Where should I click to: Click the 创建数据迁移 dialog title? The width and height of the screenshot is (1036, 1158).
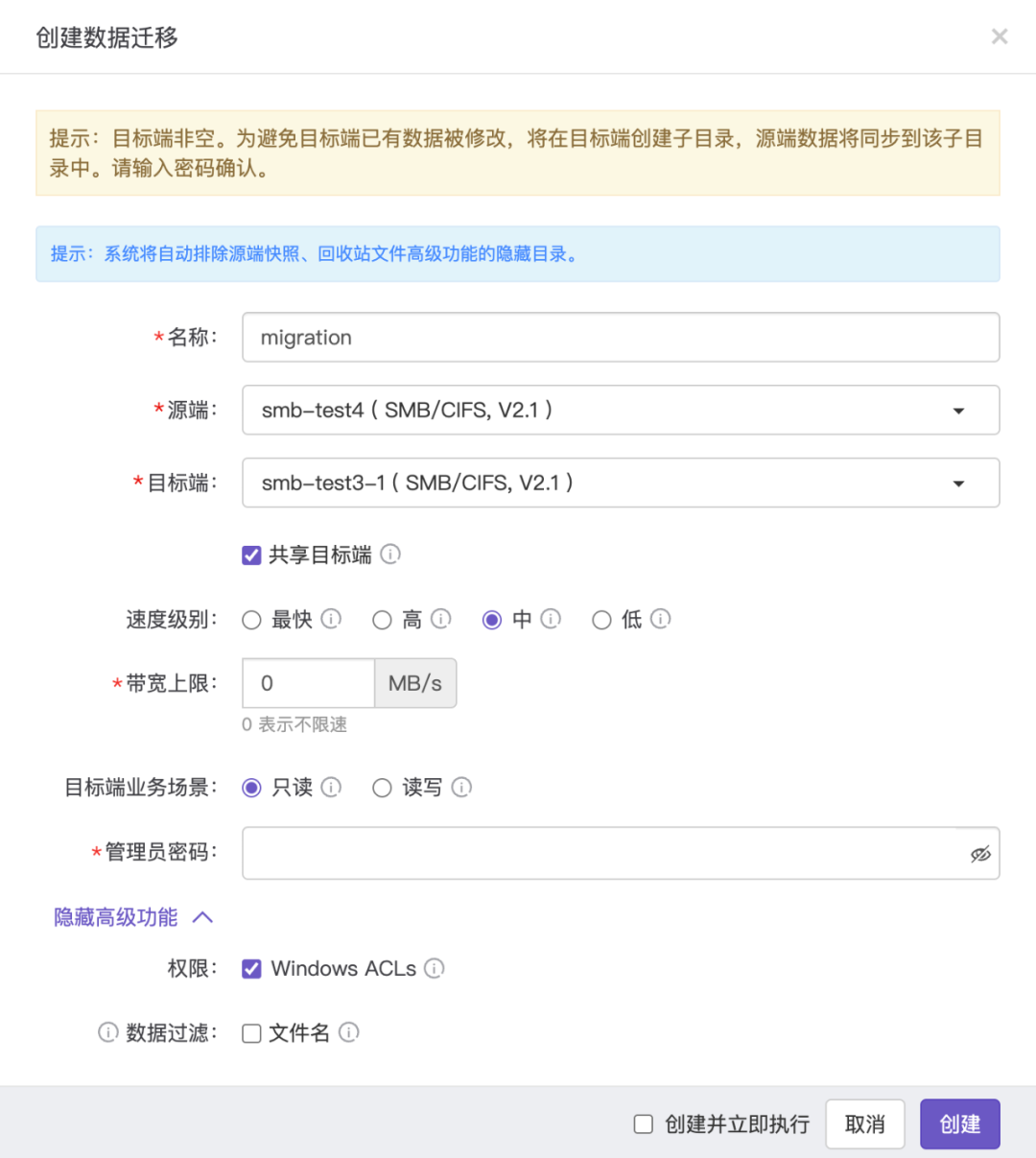[106, 37]
